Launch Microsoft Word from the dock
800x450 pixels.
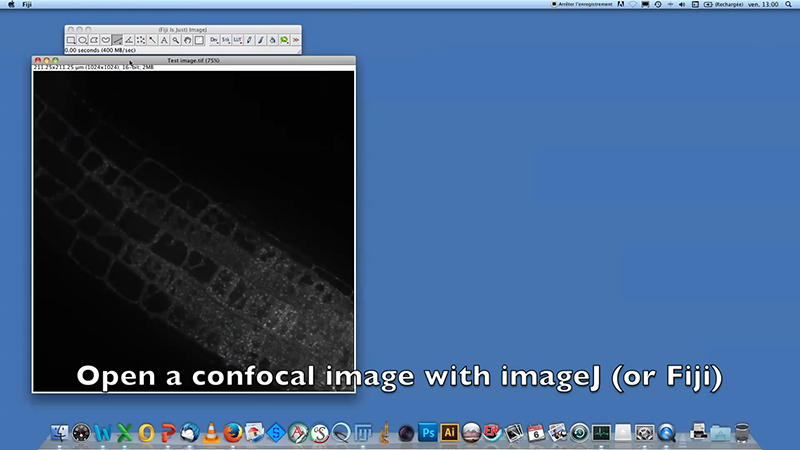point(103,433)
